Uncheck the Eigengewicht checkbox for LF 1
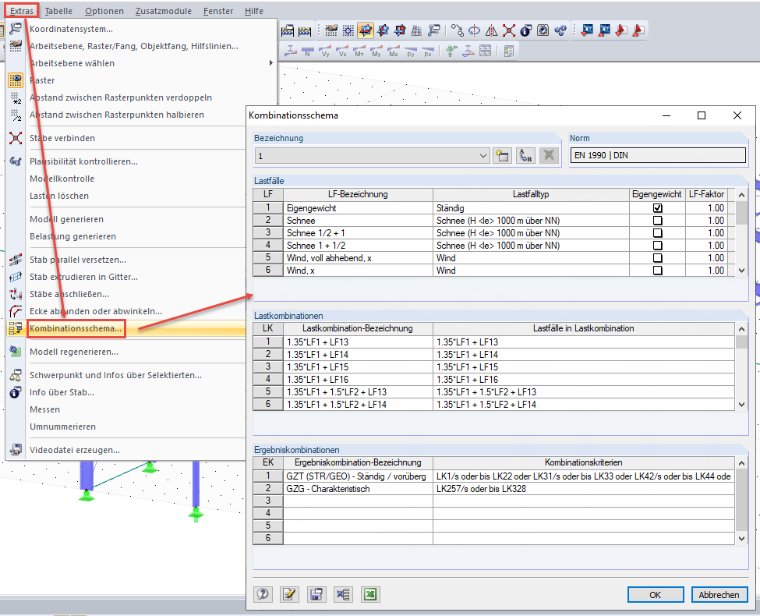 click(657, 208)
